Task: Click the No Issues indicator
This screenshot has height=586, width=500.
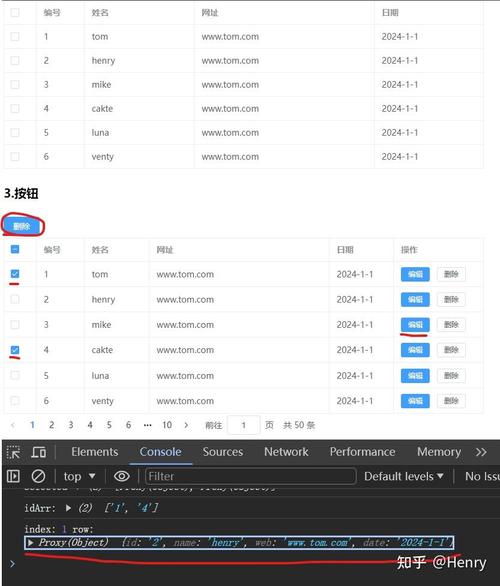Action: pyautogui.click(x=482, y=476)
